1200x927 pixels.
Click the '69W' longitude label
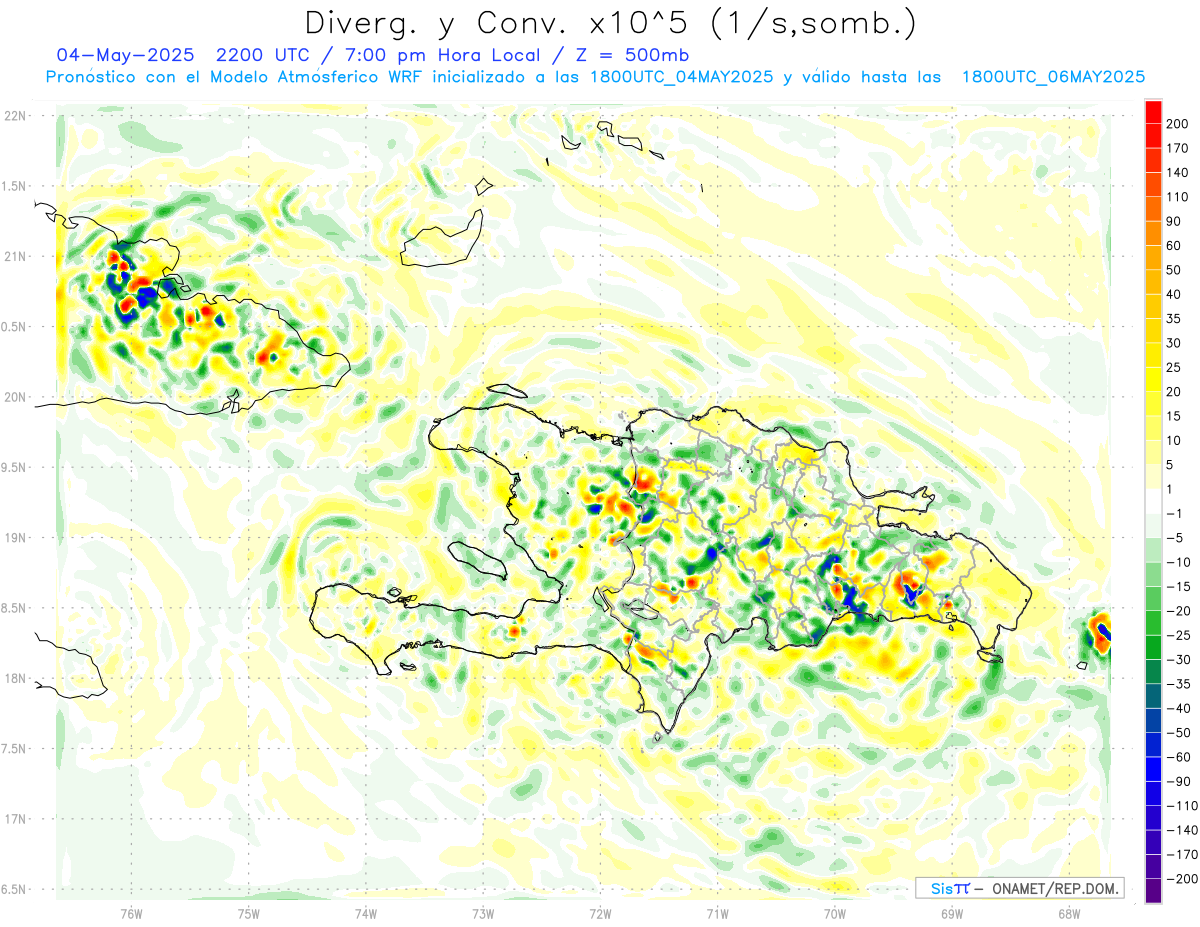pyautogui.click(x=952, y=914)
